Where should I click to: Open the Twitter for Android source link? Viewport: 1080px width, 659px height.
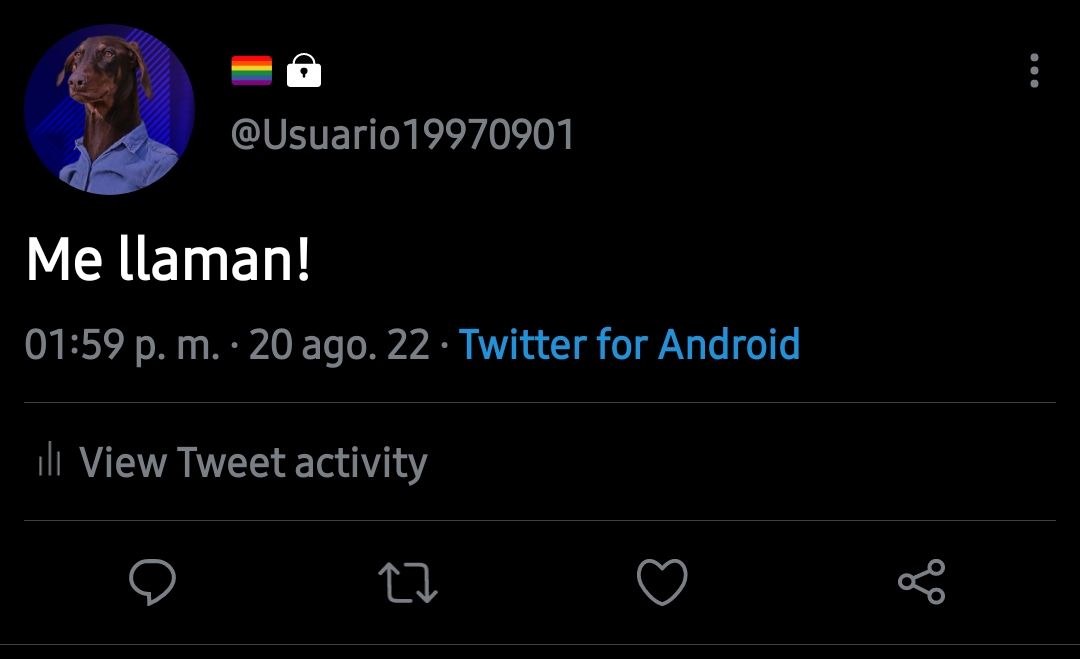coord(629,344)
